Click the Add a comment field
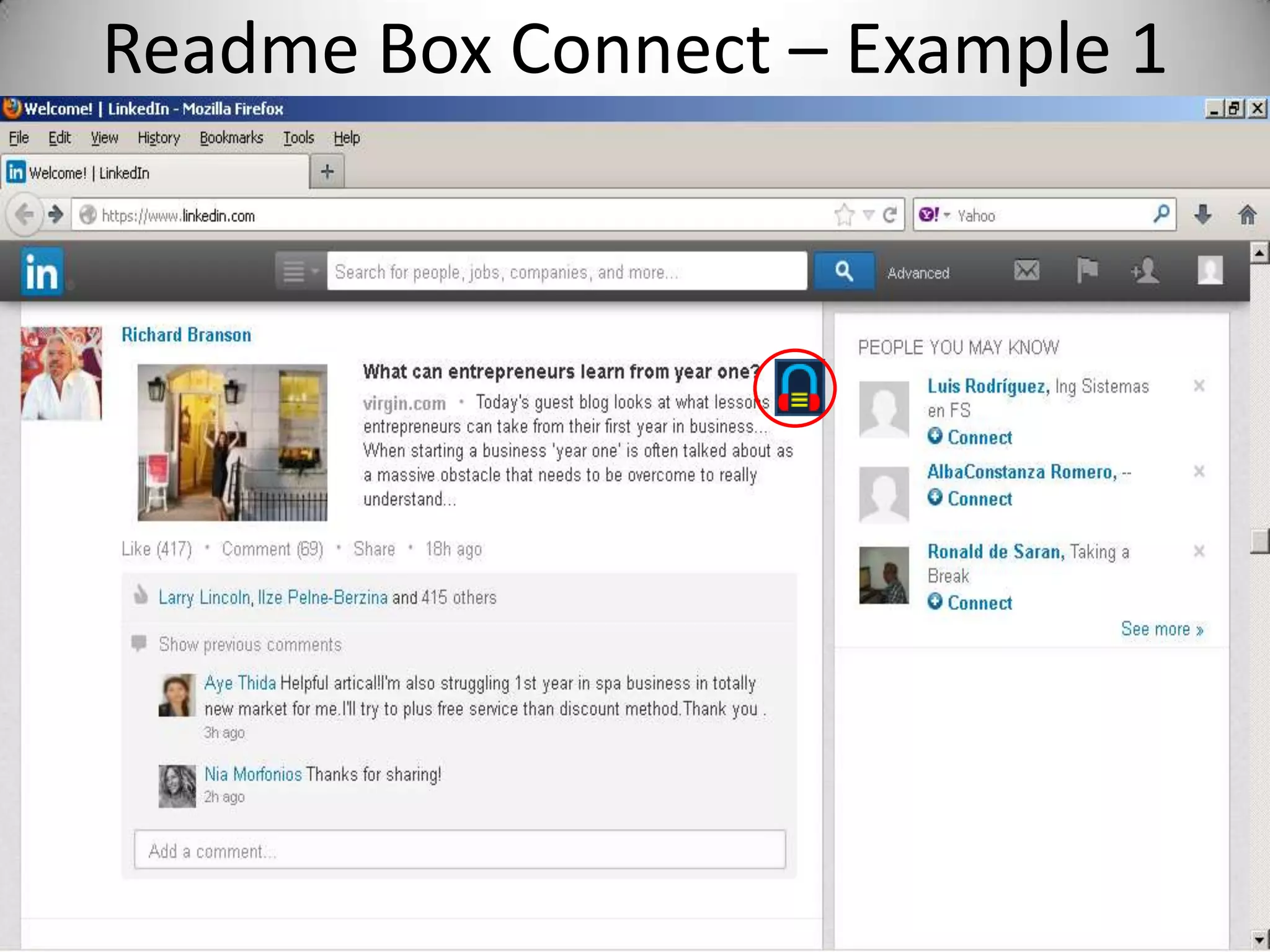1270x952 pixels. point(460,850)
